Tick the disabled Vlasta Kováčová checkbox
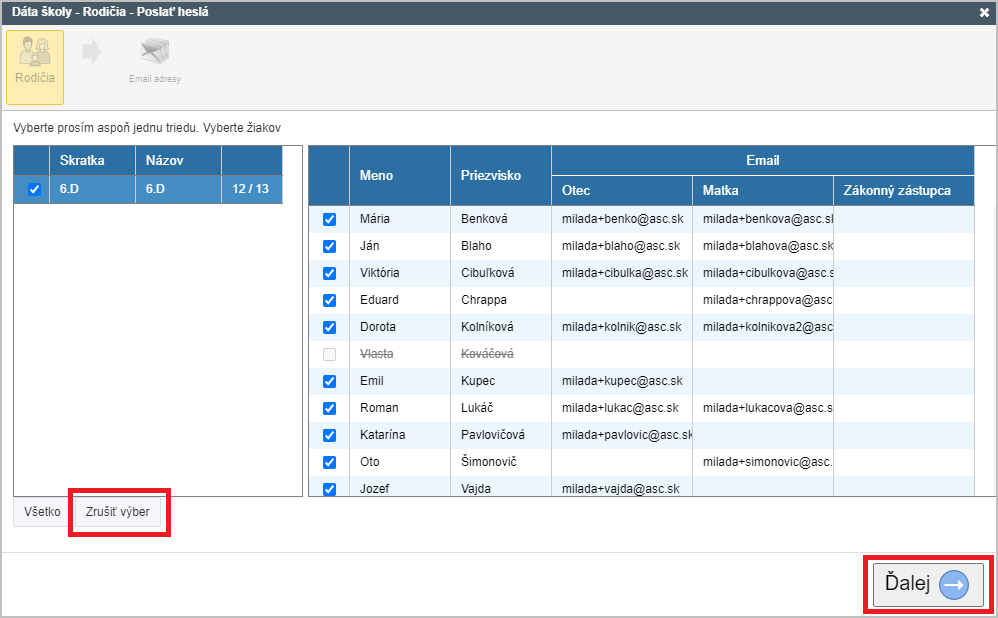Viewport: 998px width, 618px height. click(329, 355)
